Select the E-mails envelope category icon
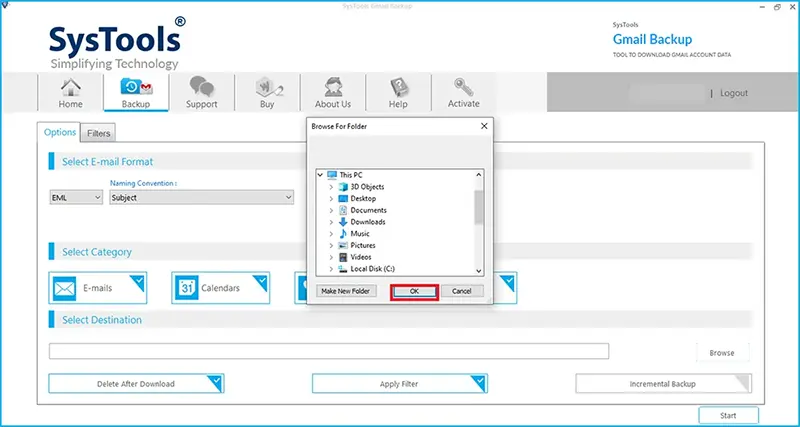The height and width of the screenshot is (427, 800). click(x=64, y=288)
